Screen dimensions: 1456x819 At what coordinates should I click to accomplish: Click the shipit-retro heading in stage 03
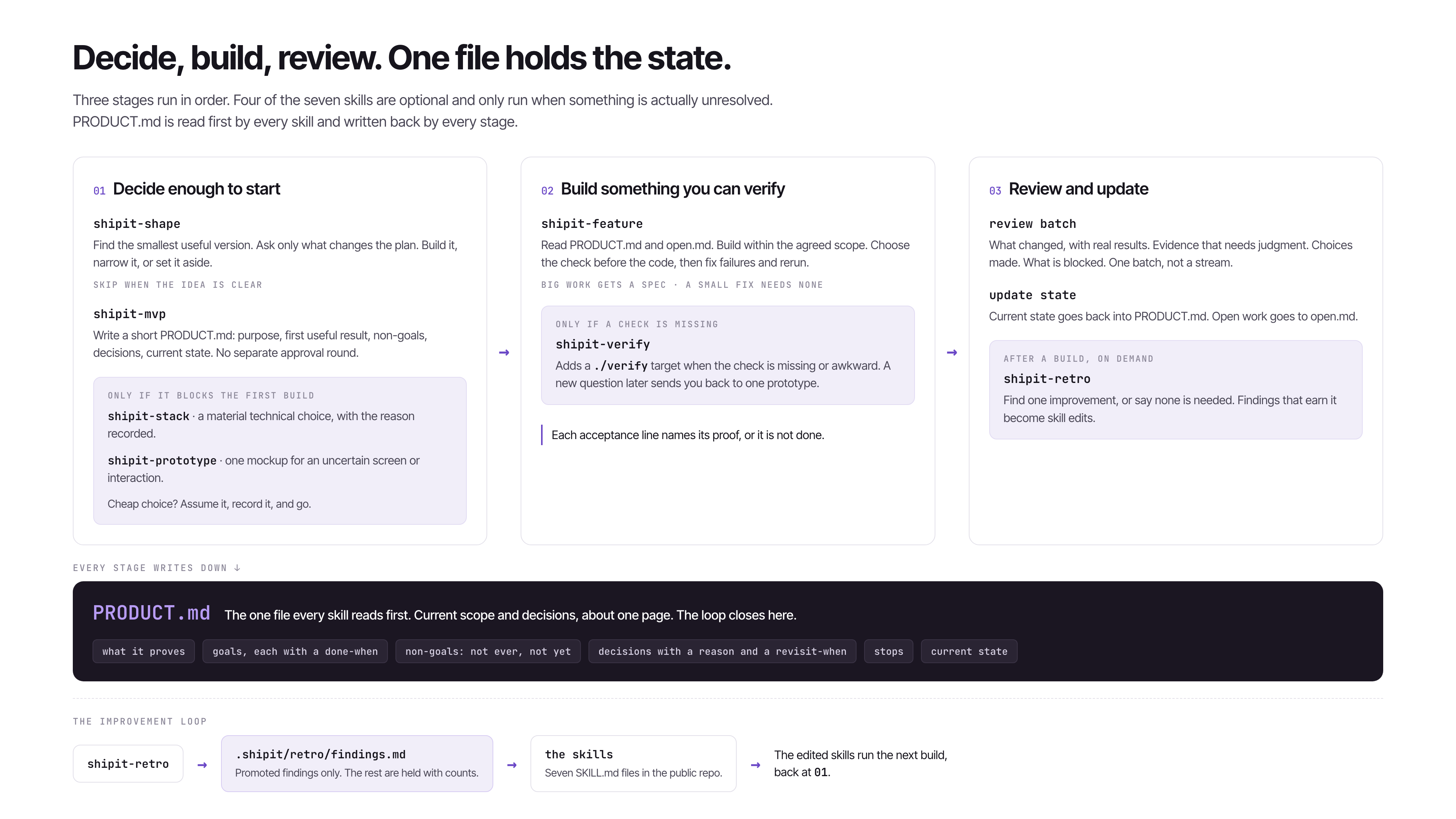click(1047, 379)
